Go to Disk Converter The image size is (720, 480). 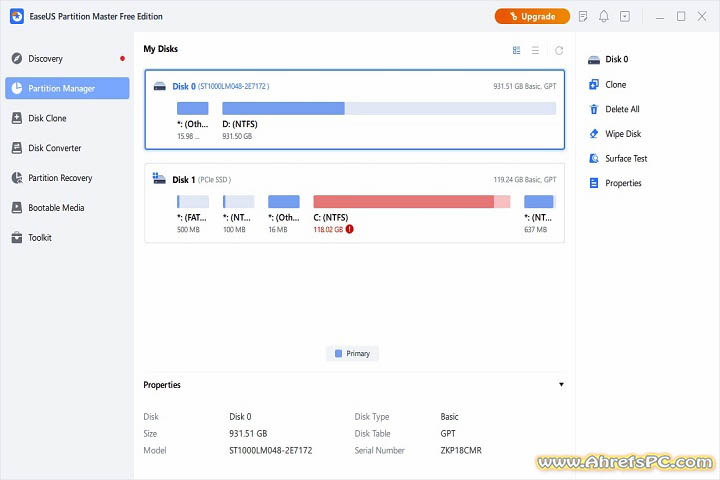[x=67, y=148]
